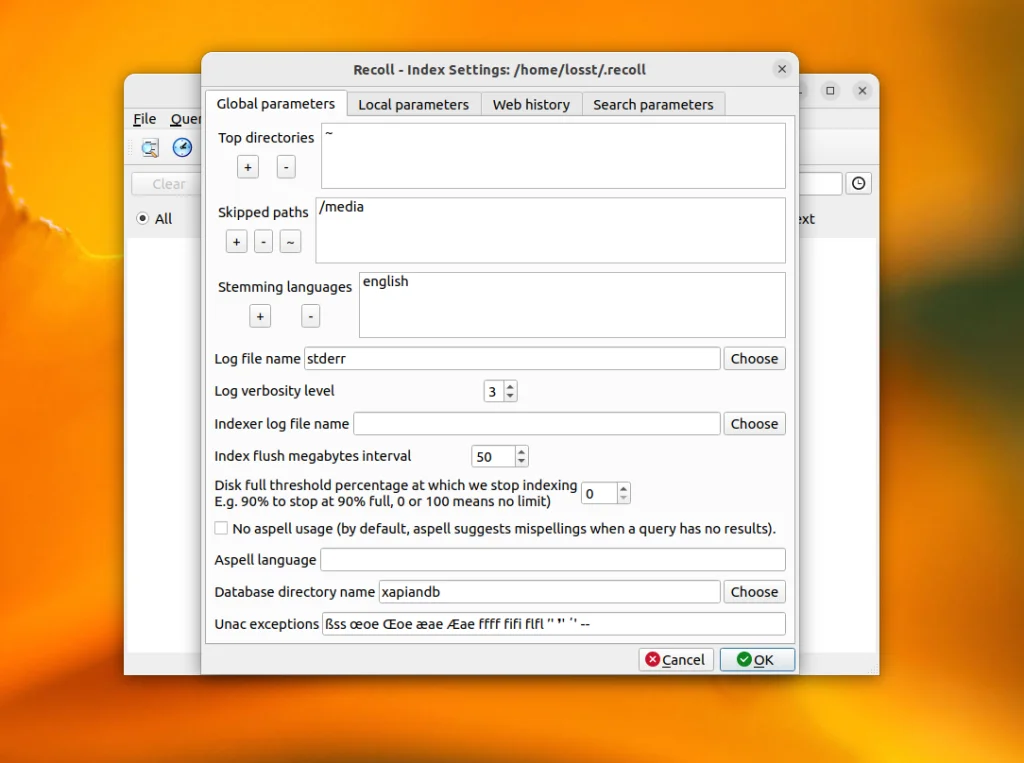Open the File menu
The height and width of the screenshot is (763, 1024).
point(144,119)
